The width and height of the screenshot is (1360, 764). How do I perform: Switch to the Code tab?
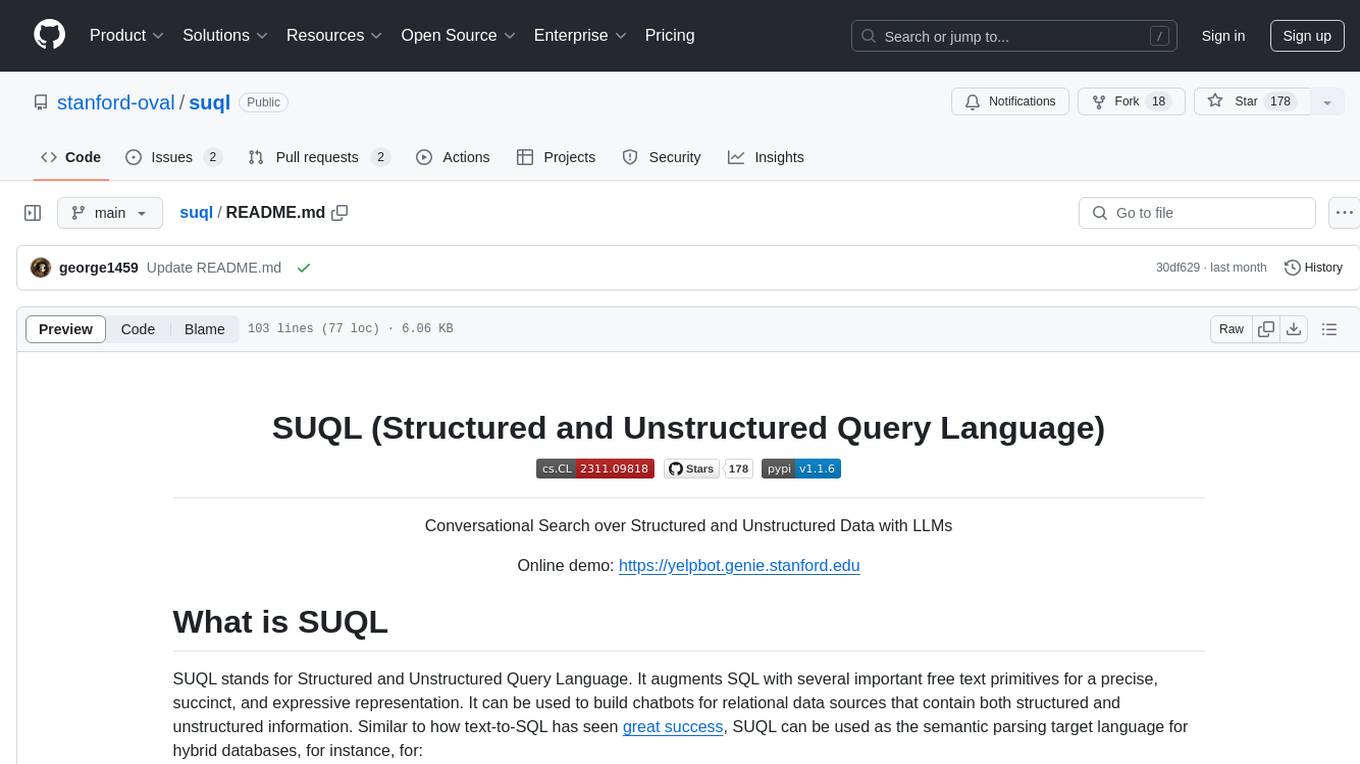(71, 157)
